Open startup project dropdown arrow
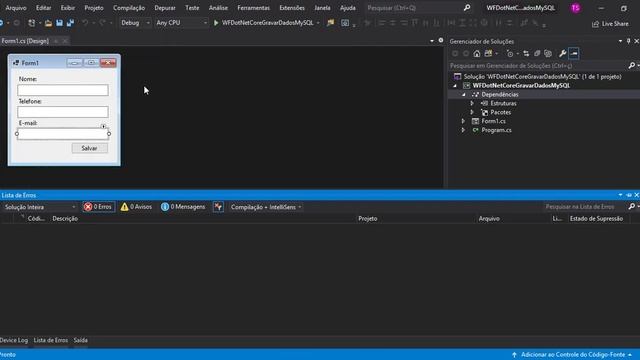The image size is (640, 360). click(318, 23)
